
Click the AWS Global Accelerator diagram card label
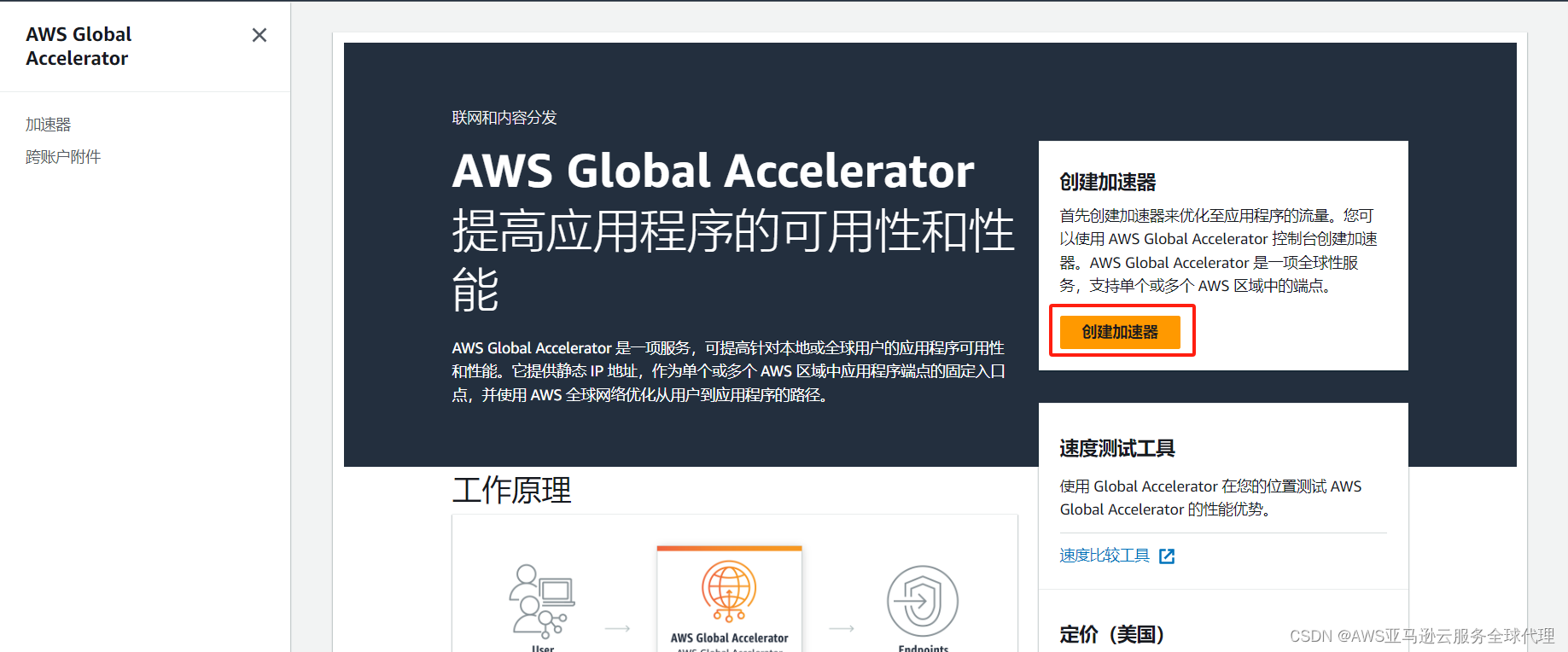coord(729,637)
